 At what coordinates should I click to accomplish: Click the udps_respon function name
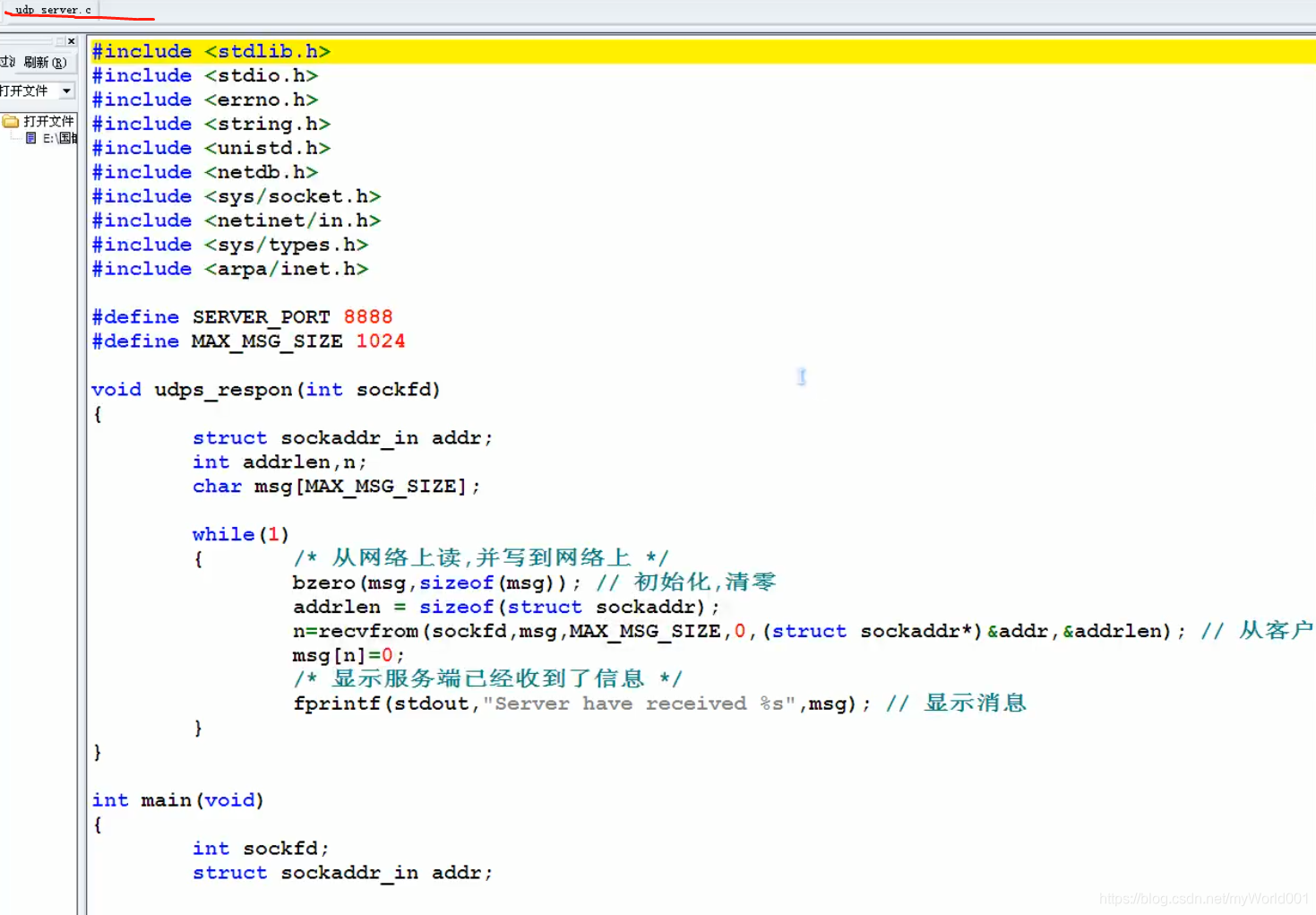(x=223, y=390)
